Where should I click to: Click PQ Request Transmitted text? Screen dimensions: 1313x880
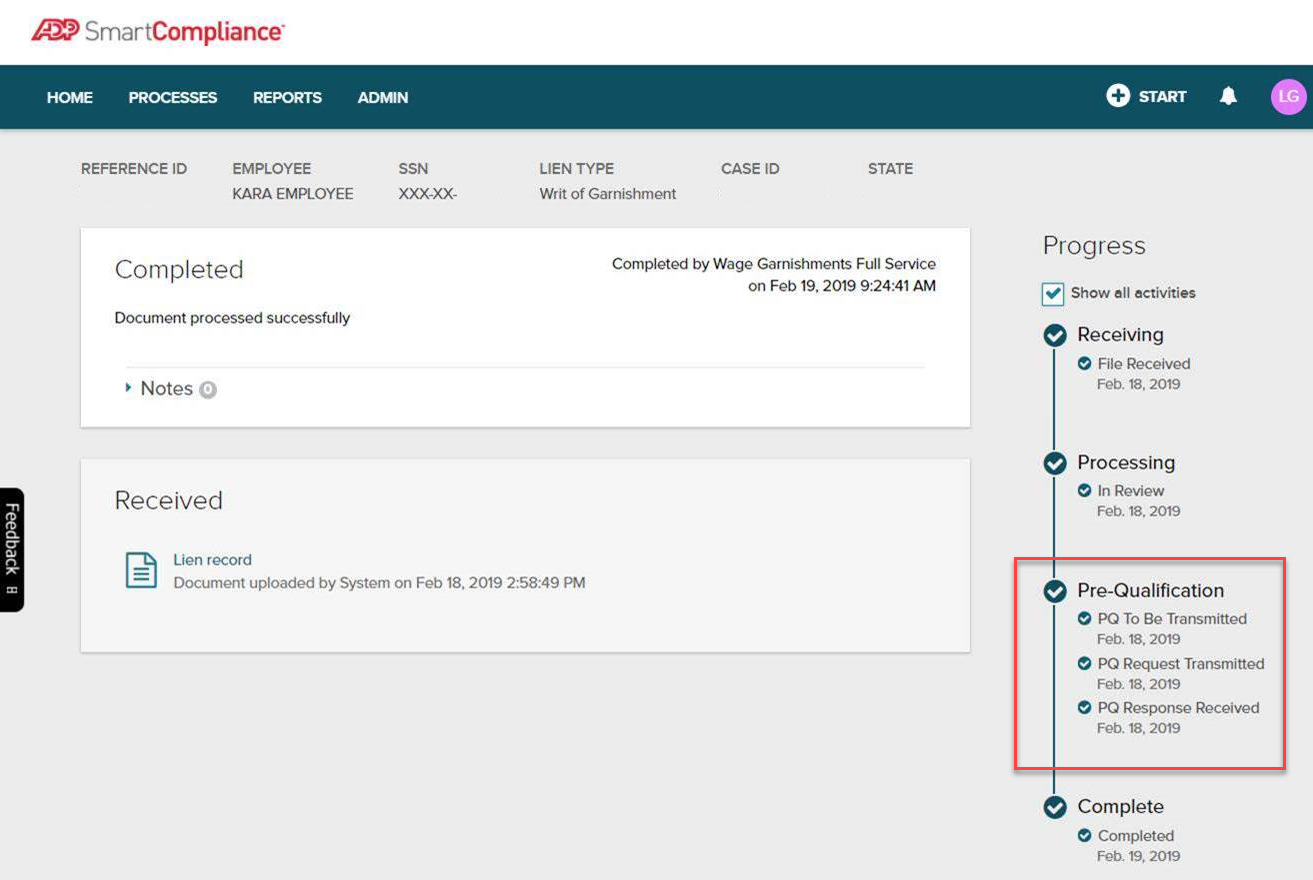1181,664
